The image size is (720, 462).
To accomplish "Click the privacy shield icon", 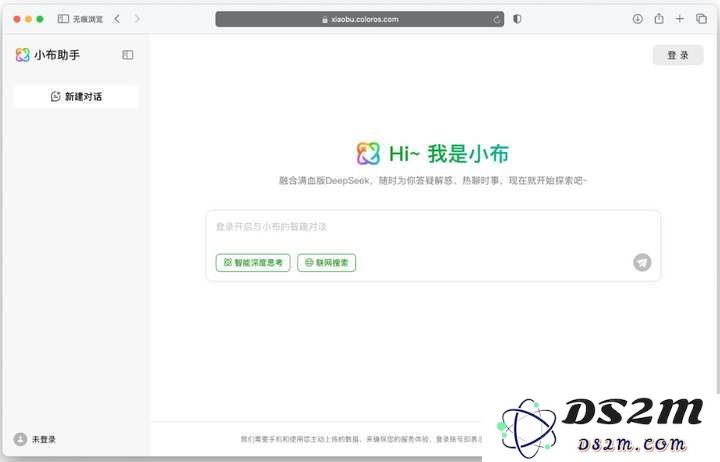I will click(x=517, y=19).
